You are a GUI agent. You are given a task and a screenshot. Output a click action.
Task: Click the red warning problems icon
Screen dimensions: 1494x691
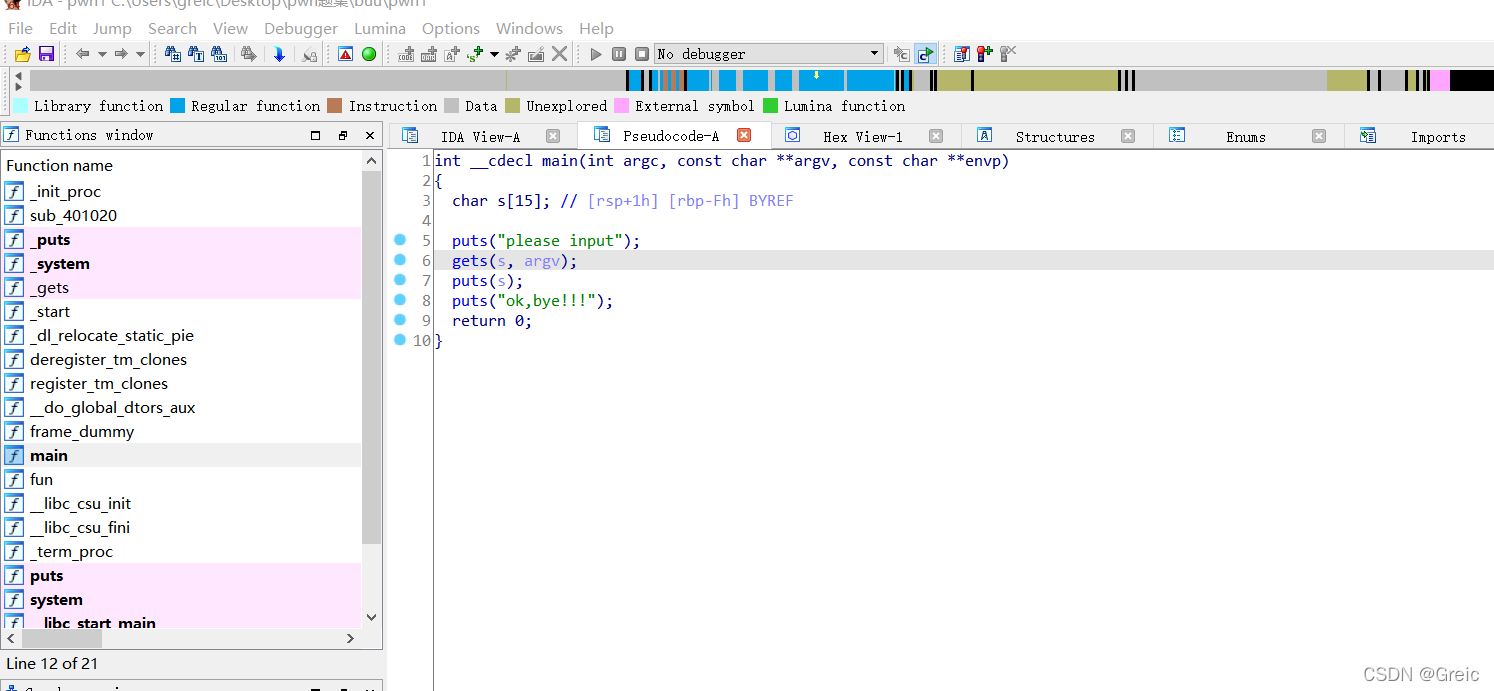click(x=345, y=54)
